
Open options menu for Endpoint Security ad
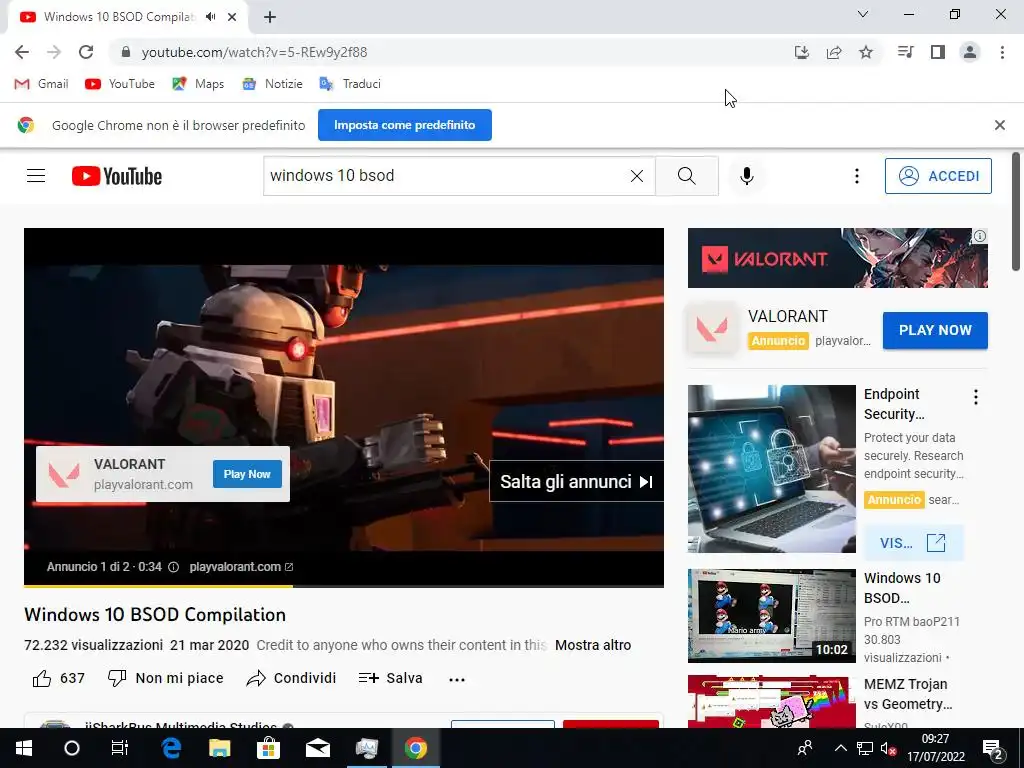coord(976,397)
